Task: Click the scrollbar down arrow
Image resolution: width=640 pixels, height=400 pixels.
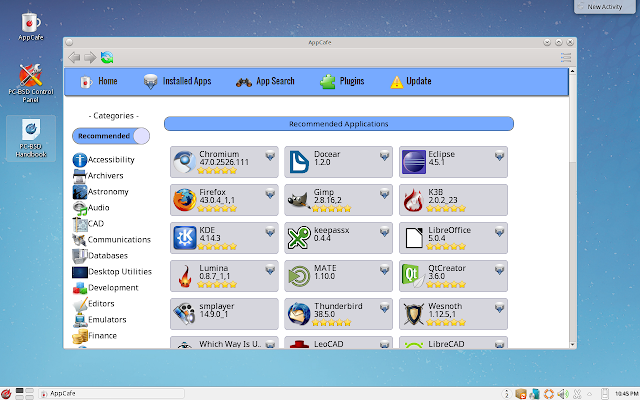Action: (x=572, y=345)
